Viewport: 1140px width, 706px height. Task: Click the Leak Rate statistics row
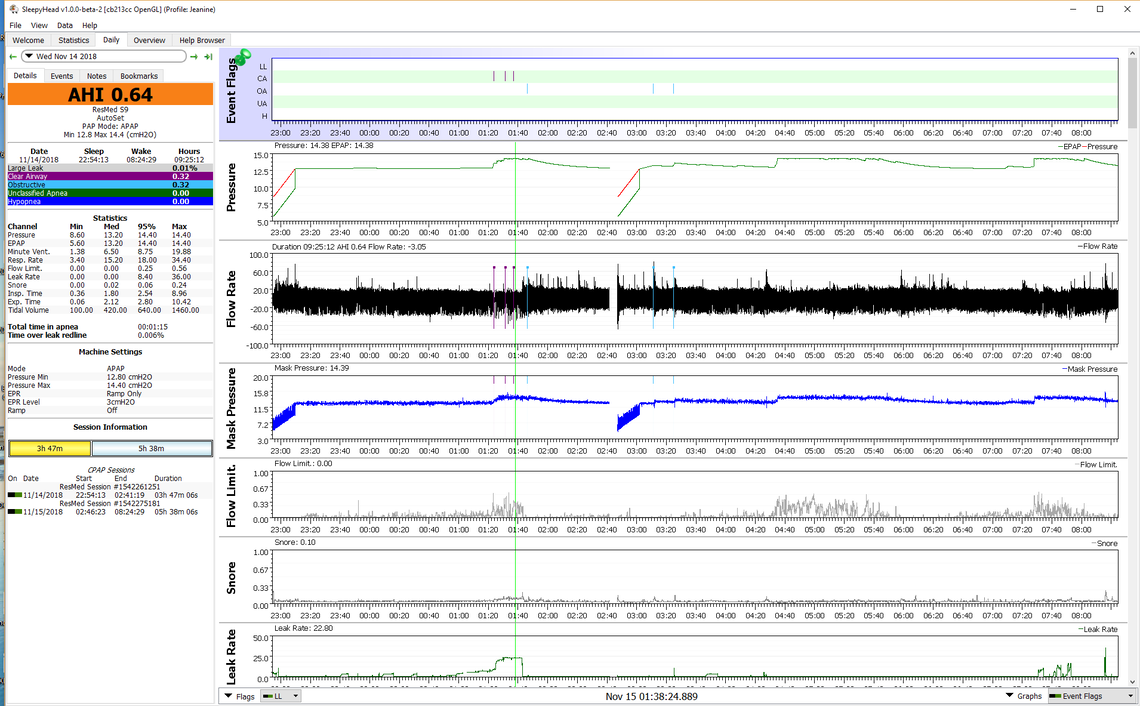pyautogui.click(x=110, y=277)
